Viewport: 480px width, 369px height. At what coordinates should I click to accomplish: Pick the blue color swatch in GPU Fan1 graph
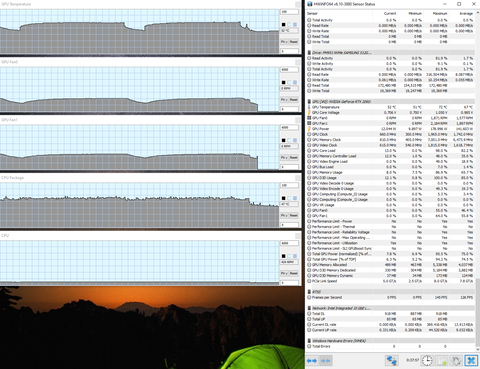click(x=295, y=140)
